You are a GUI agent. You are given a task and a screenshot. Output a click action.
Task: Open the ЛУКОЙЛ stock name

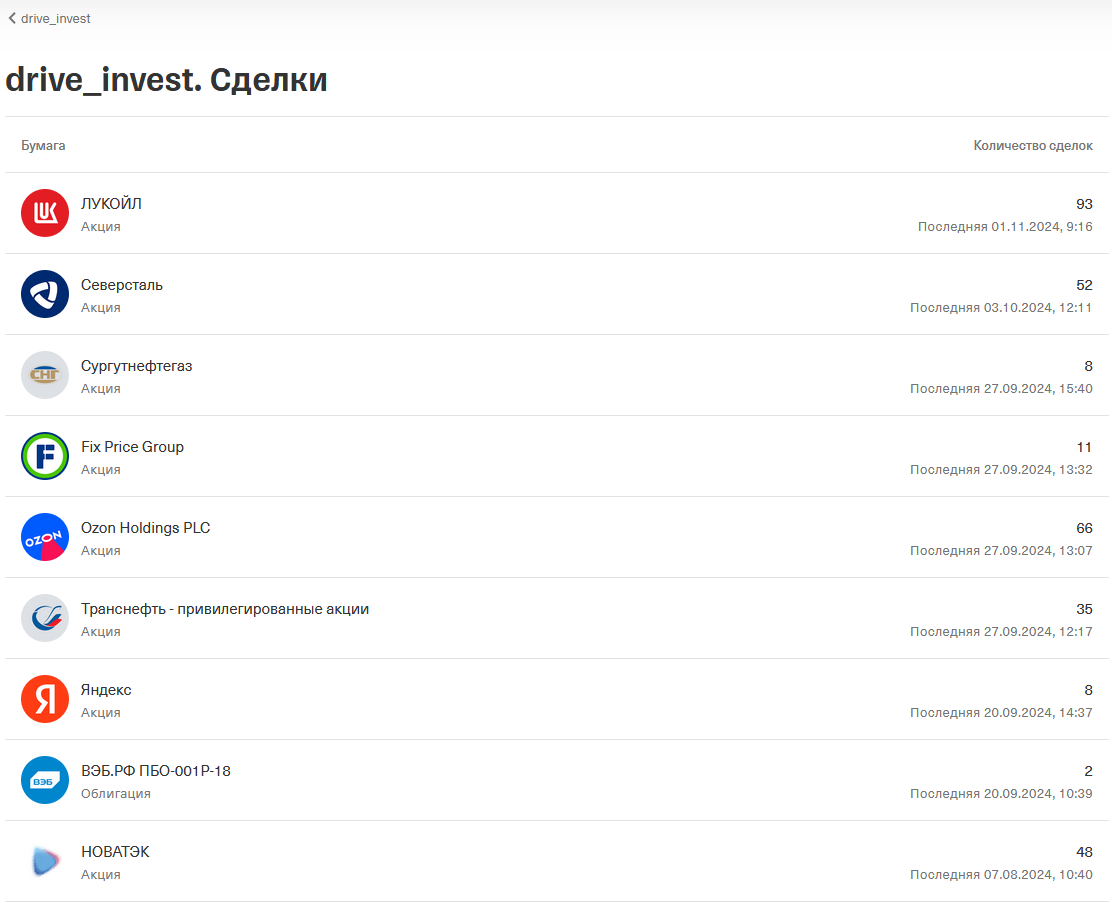pos(111,204)
